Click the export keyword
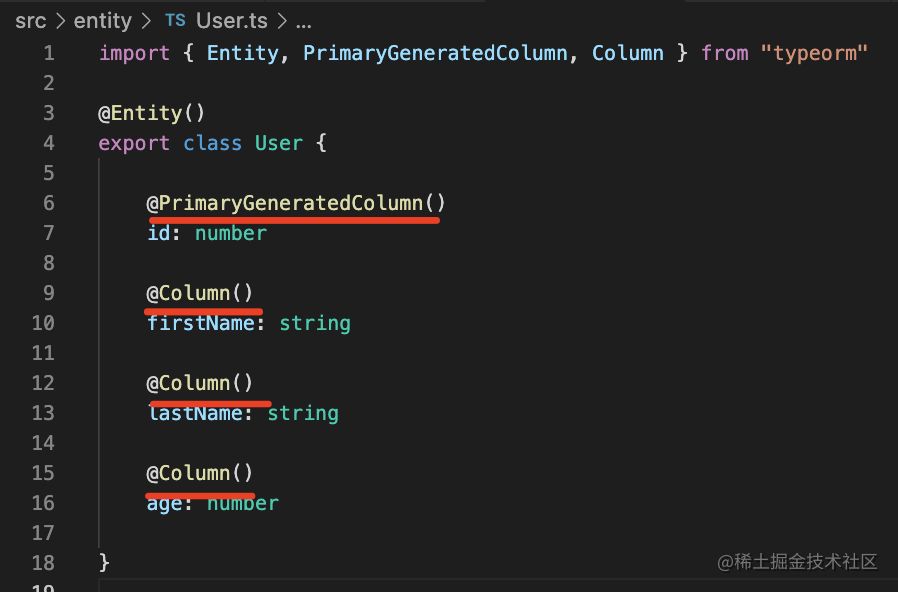The width and height of the screenshot is (898, 592). point(134,143)
